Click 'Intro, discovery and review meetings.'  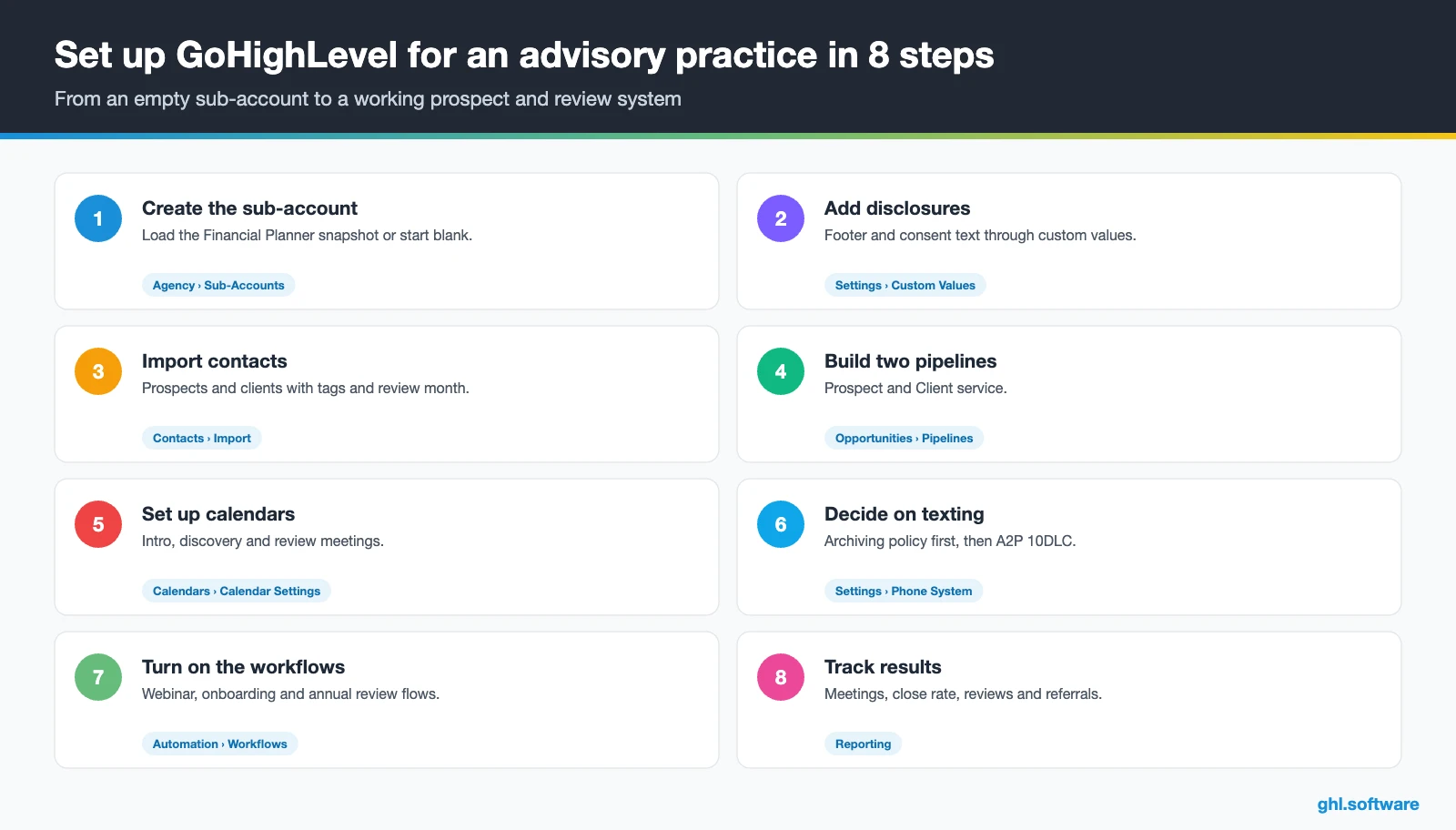pos(263,541)
